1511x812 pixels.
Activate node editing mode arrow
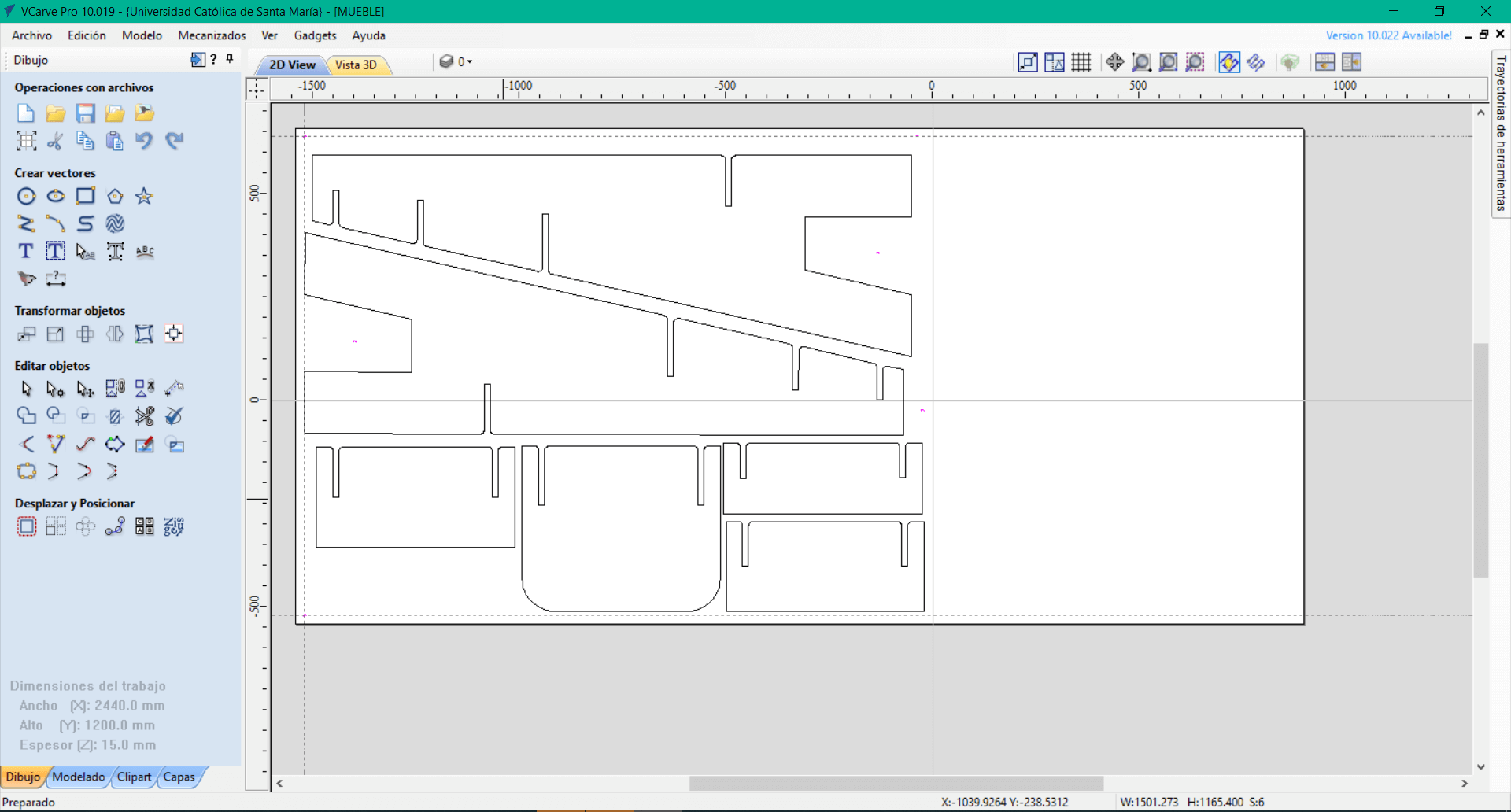point(55,389)
